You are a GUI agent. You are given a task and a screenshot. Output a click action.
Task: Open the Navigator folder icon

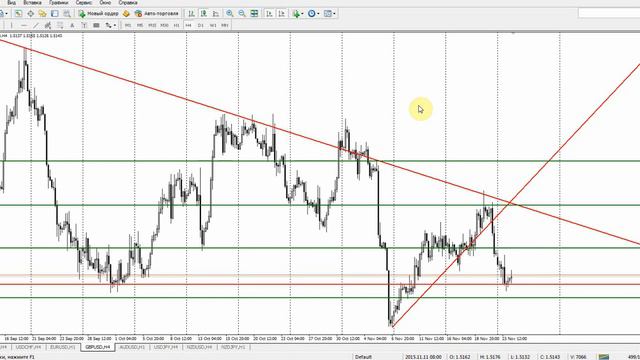pos(42,13)
